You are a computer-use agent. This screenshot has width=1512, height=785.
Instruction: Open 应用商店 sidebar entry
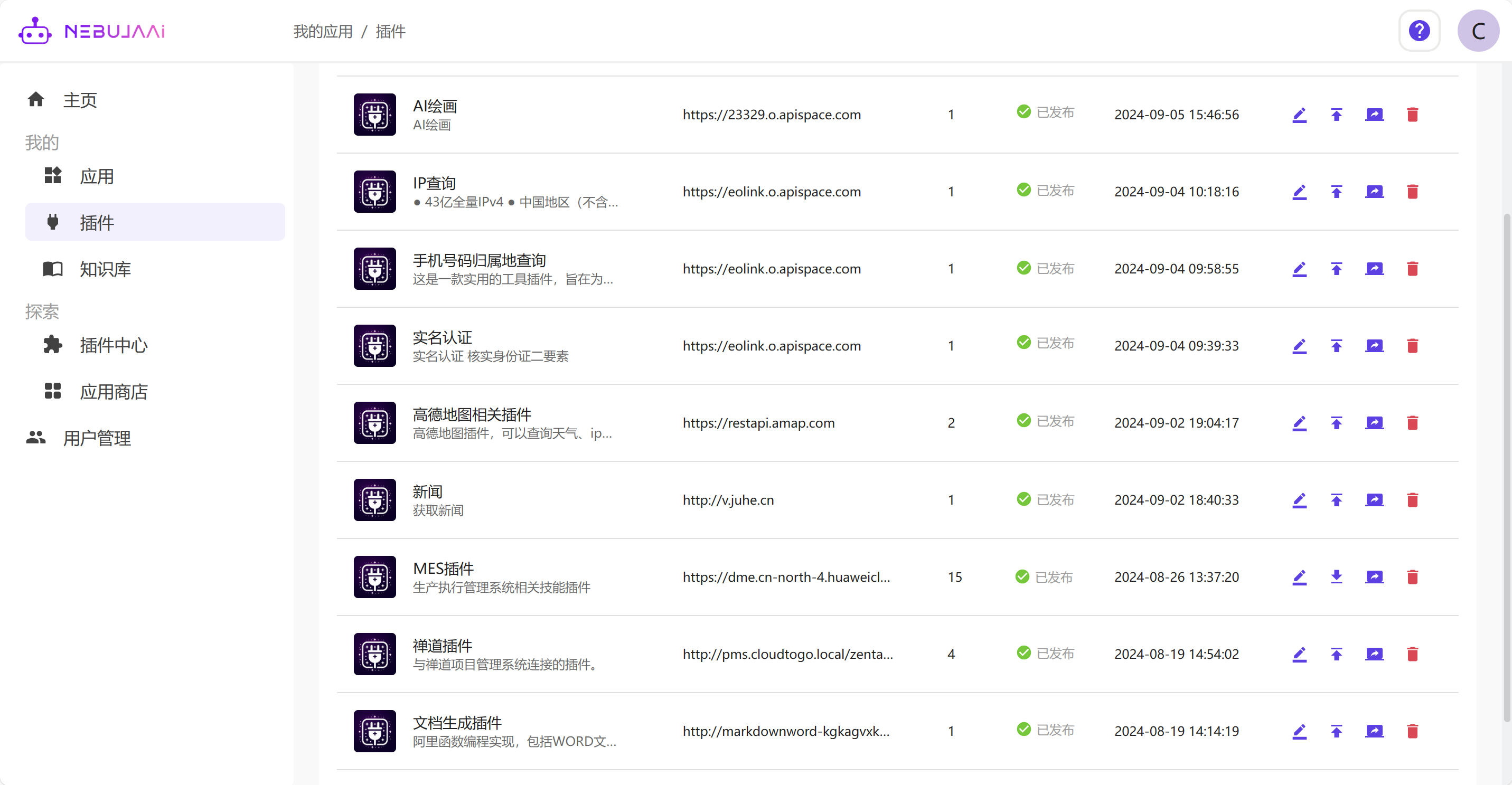pos(114,391)
